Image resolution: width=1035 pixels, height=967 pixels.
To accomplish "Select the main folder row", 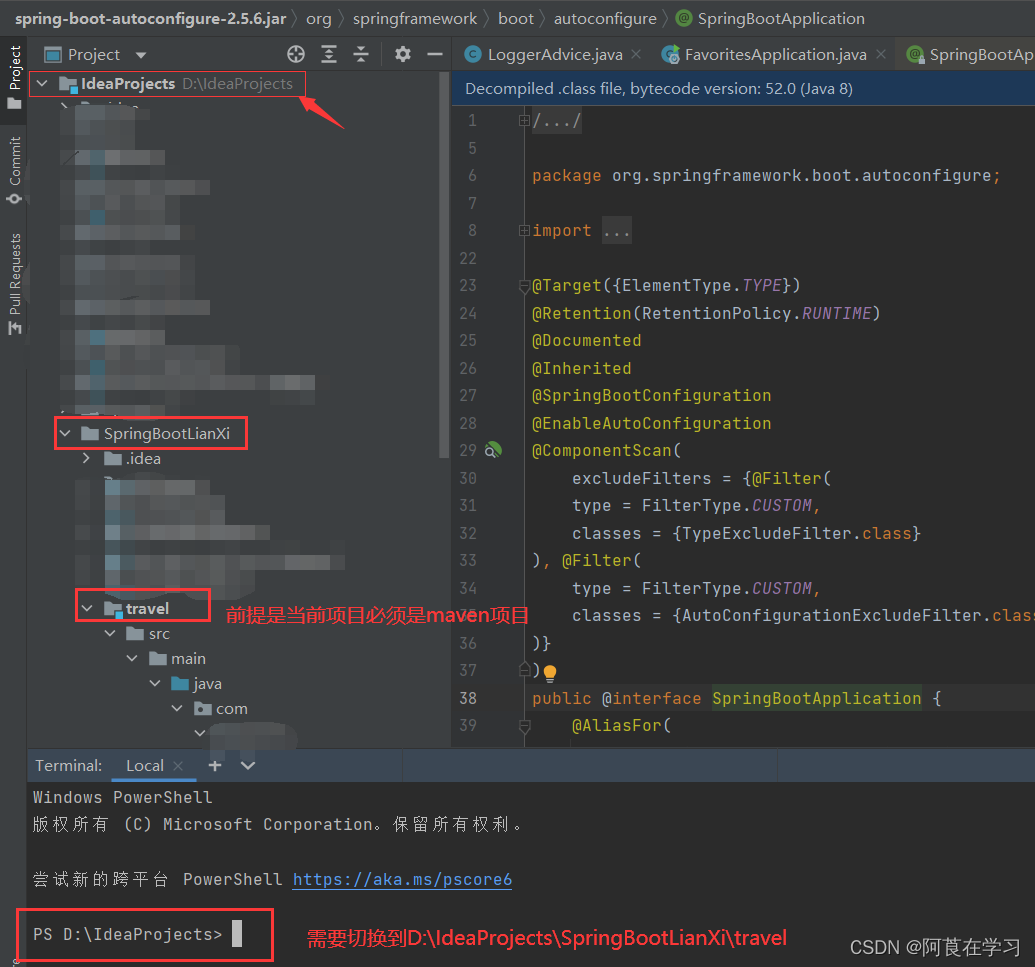I will click(177, 659).
